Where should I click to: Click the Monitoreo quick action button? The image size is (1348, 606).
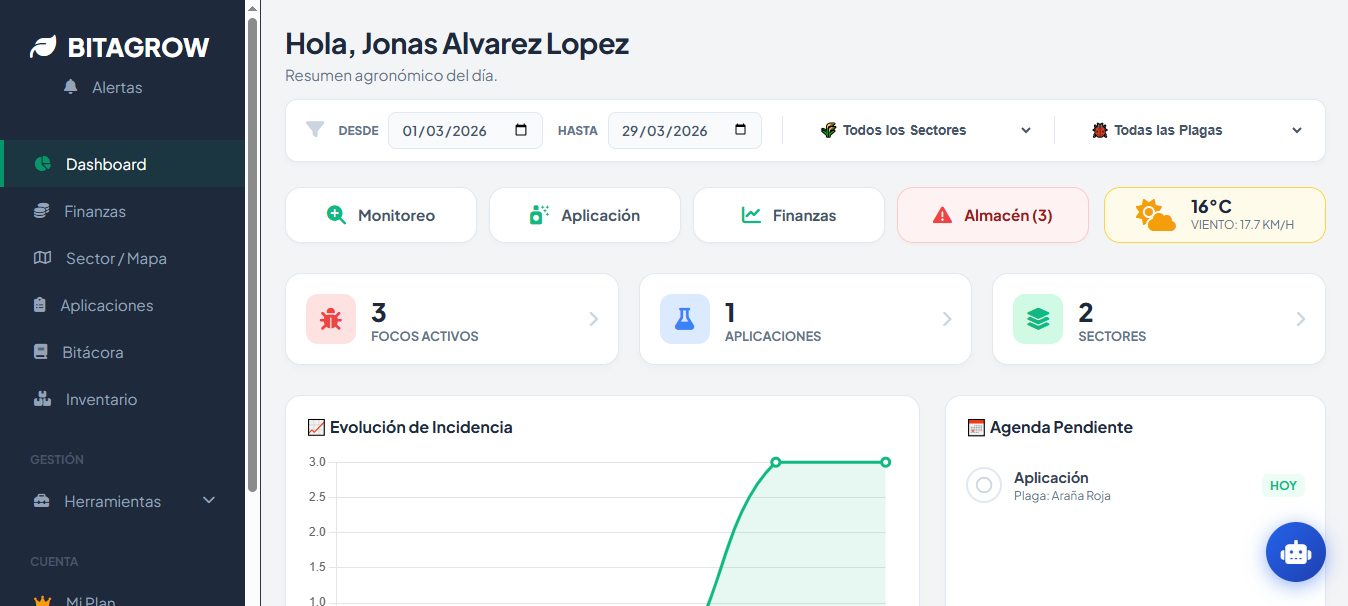tap(381, 215)
